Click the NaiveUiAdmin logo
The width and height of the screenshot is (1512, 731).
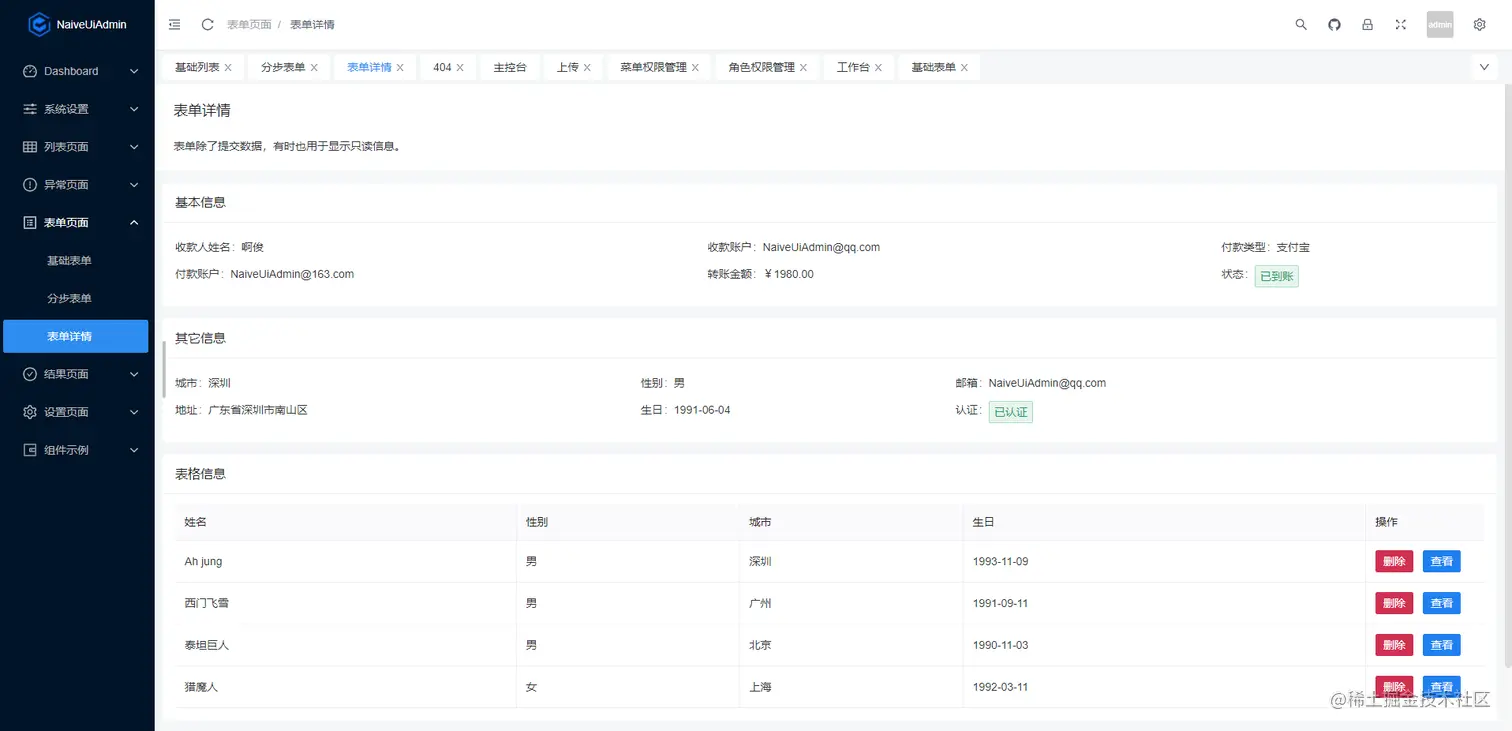(75, 23)
